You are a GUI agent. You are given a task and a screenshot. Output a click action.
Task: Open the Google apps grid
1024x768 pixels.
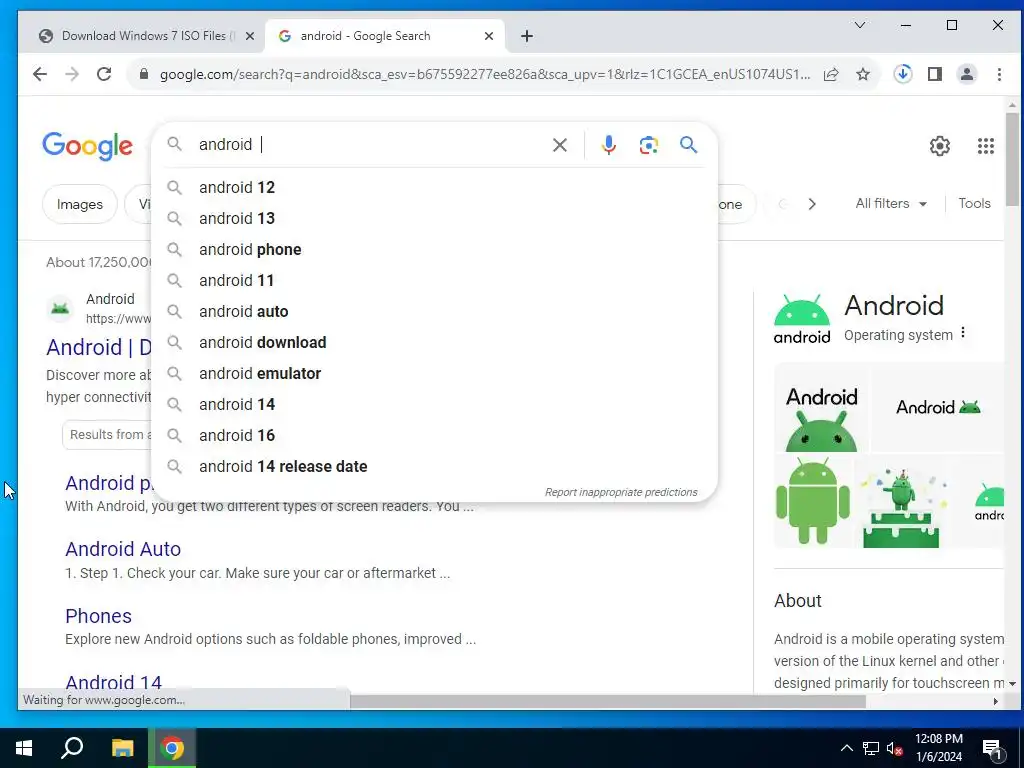tap(985, 146)
